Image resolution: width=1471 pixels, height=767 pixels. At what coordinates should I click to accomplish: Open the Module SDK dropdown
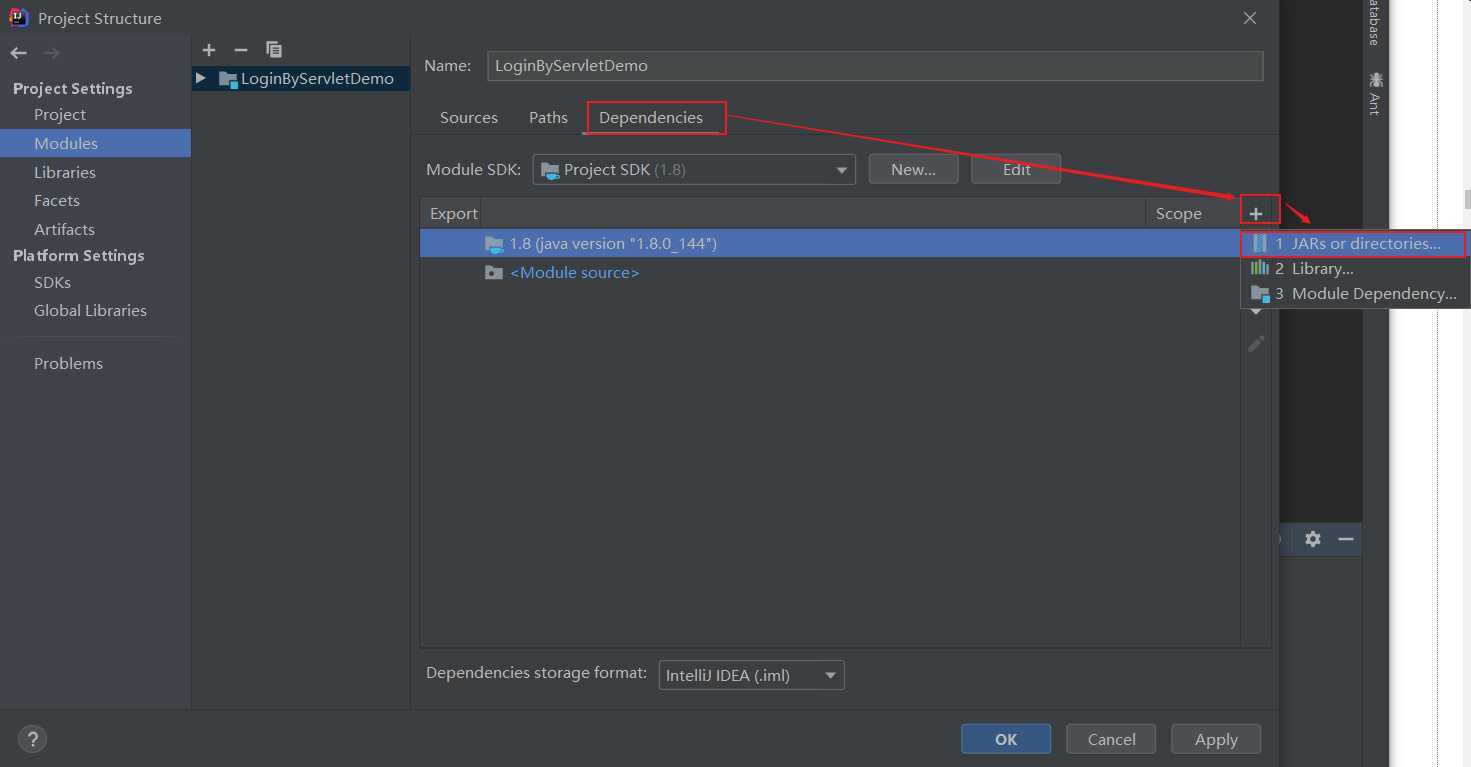694,170
